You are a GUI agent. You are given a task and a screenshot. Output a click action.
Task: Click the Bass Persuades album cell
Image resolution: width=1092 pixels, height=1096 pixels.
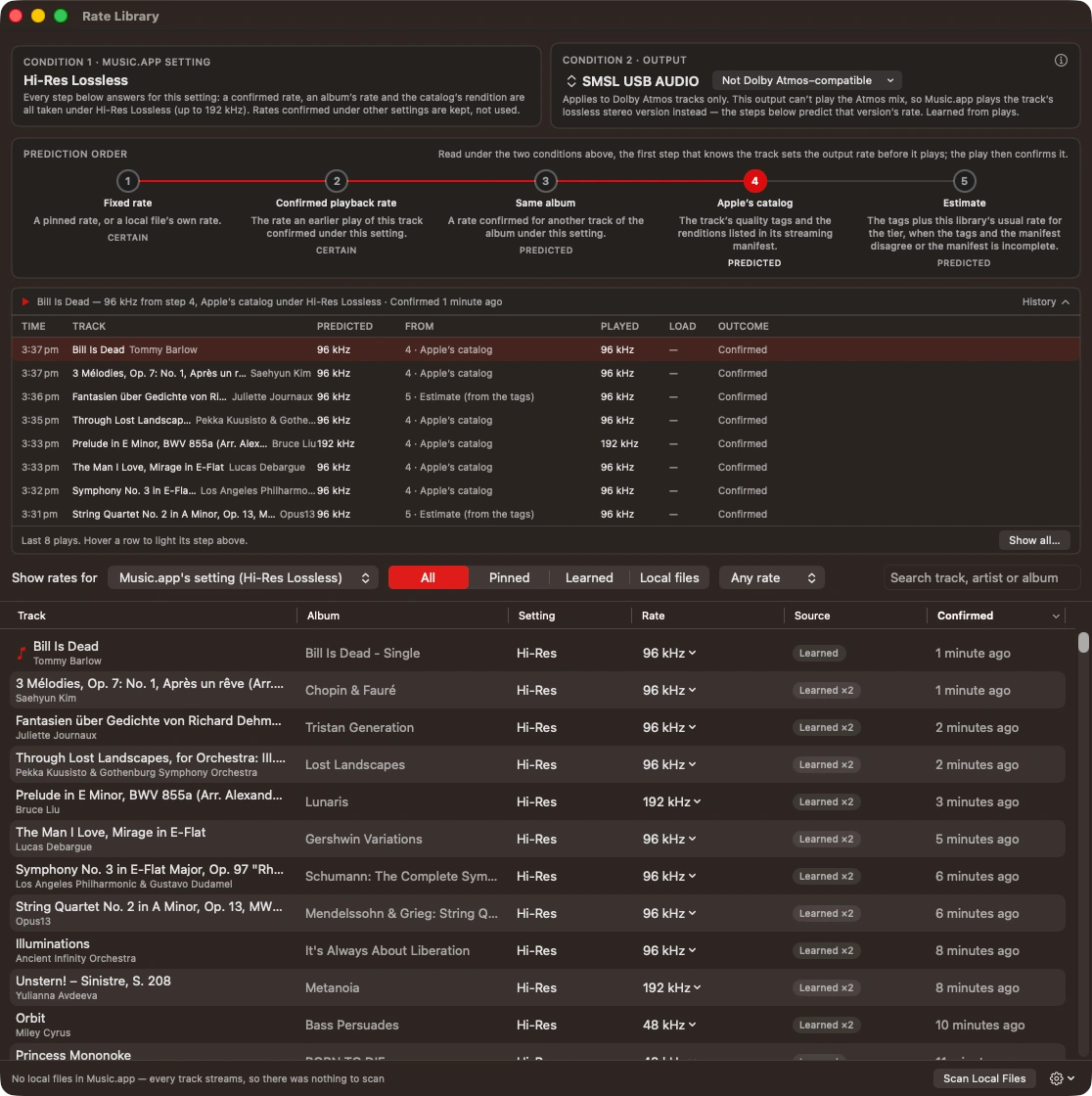coord(351,1025)
